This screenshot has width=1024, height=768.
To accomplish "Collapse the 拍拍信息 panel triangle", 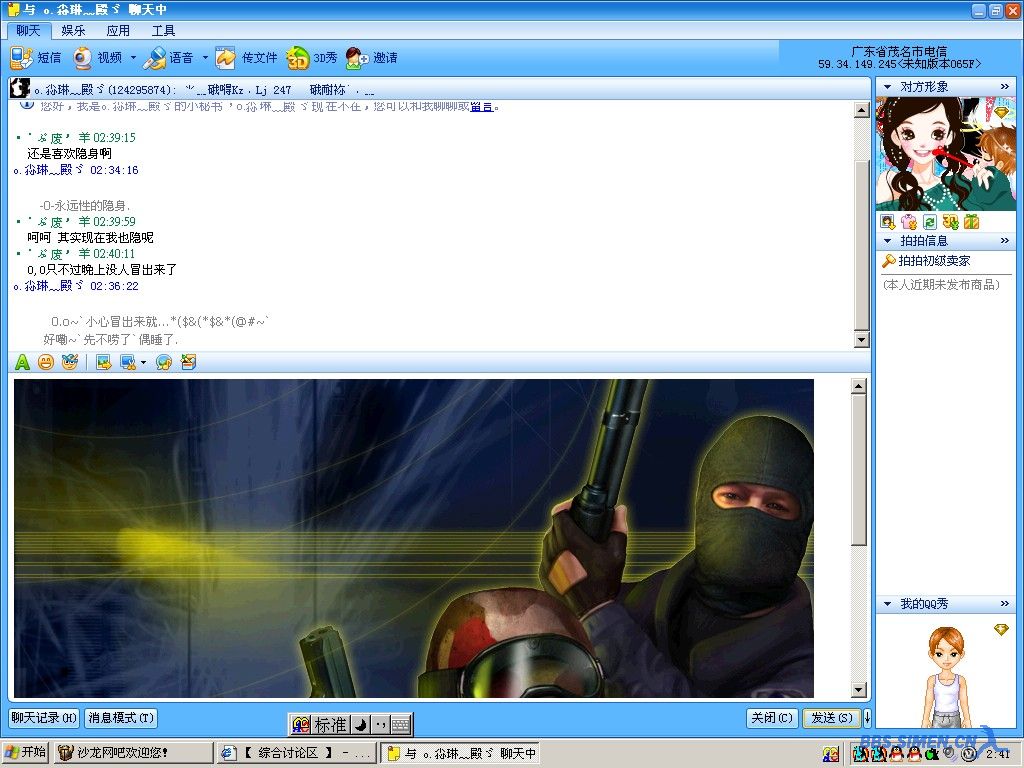I will point(887,241).
